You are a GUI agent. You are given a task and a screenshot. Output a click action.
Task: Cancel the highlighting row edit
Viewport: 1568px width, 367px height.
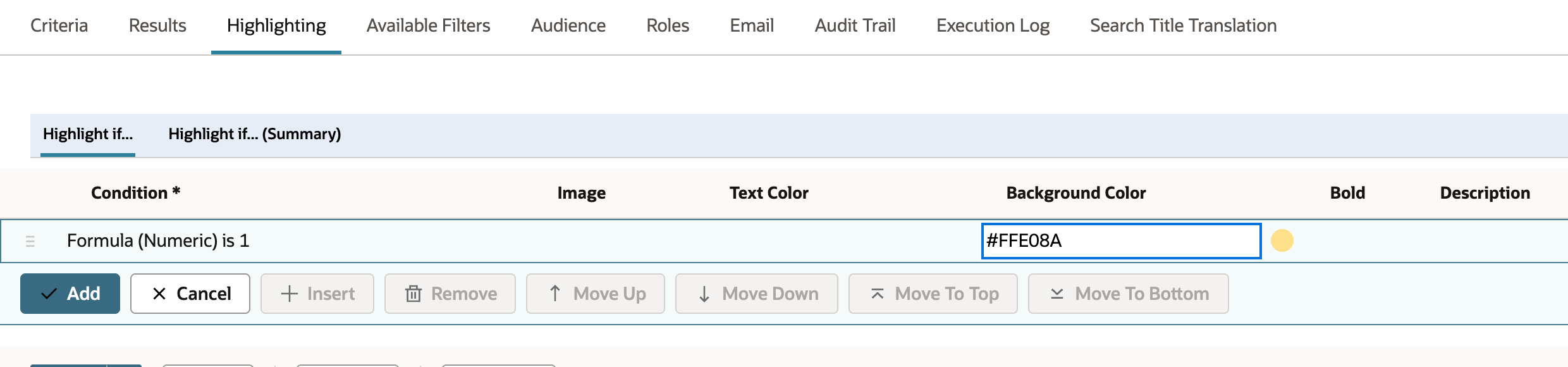[x=190, y=294]
